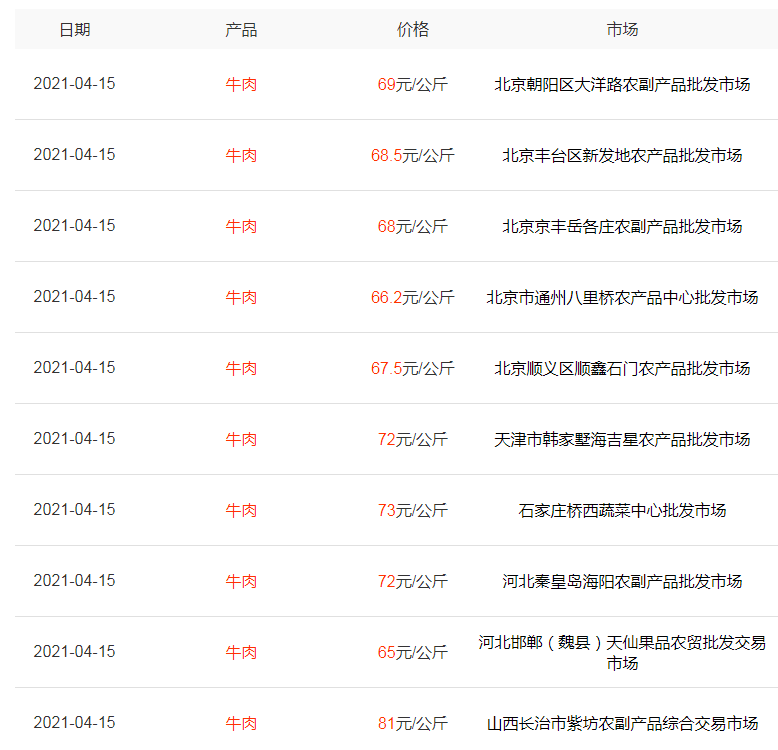Click date 2021-04-15 in 北京京丰岳各庄 row
778x750 pixels.
point(74,225)
